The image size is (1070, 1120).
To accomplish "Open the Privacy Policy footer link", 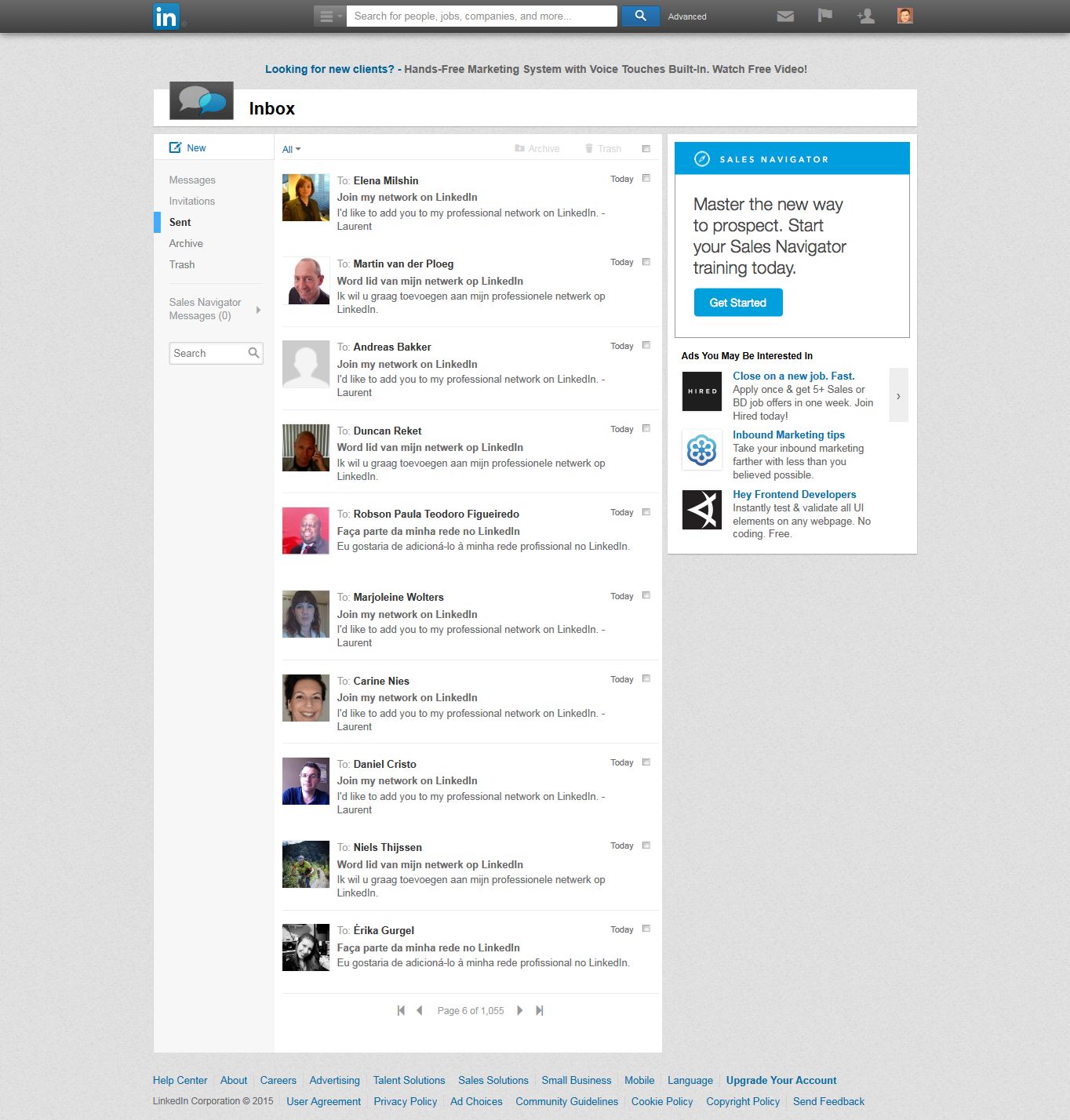I will 406,1101.
